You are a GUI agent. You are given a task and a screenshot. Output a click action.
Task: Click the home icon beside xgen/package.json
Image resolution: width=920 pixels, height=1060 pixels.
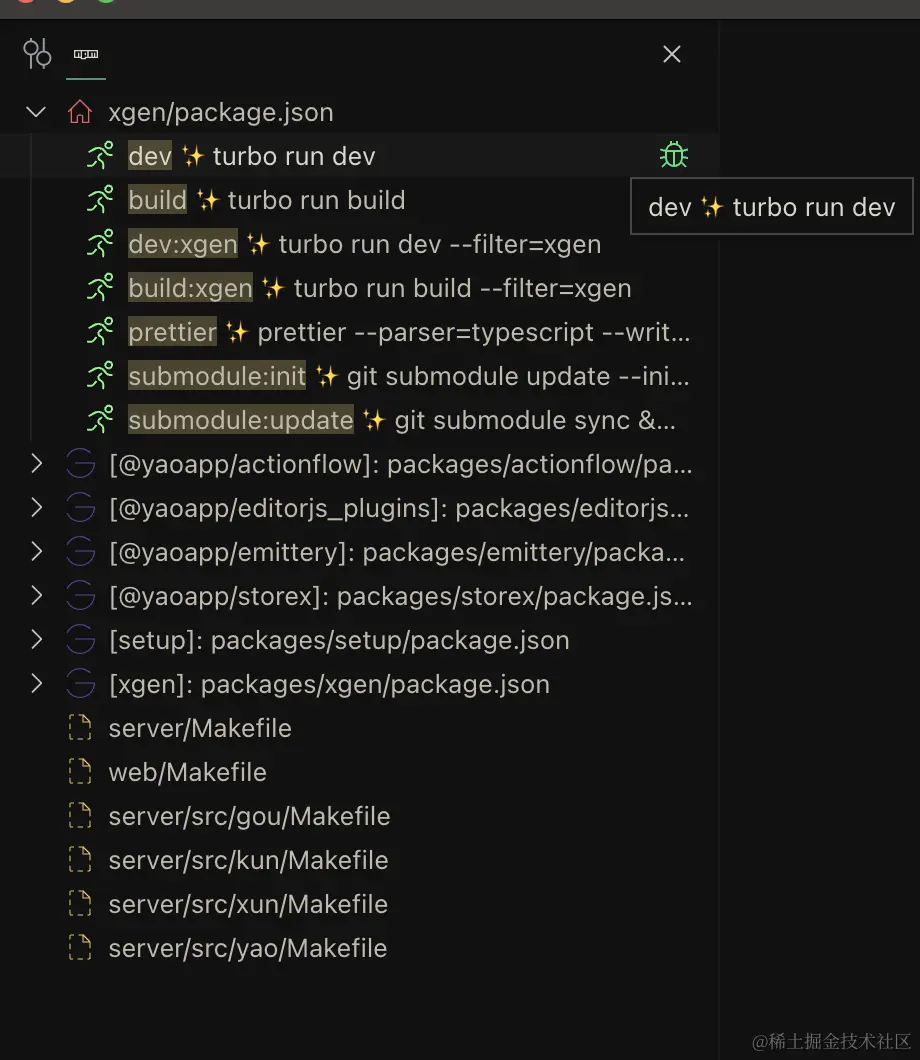pos(80,112)
